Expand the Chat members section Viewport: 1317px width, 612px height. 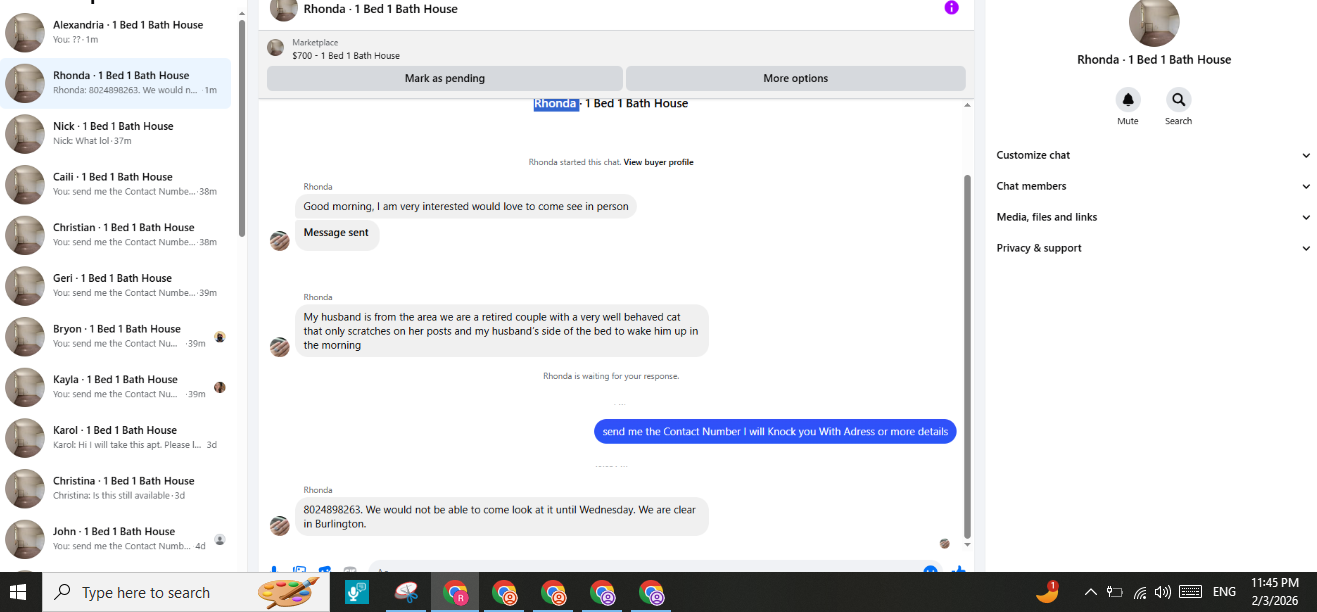tap(1153, 186)
